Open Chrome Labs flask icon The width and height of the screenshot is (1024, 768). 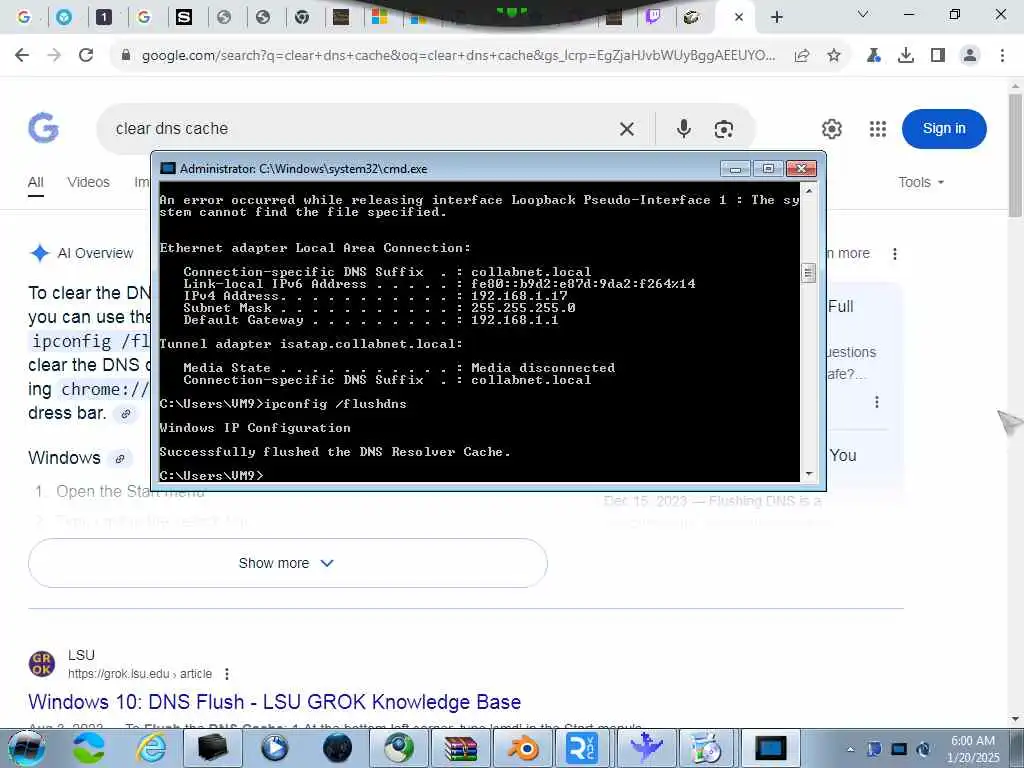coord(874,56)
